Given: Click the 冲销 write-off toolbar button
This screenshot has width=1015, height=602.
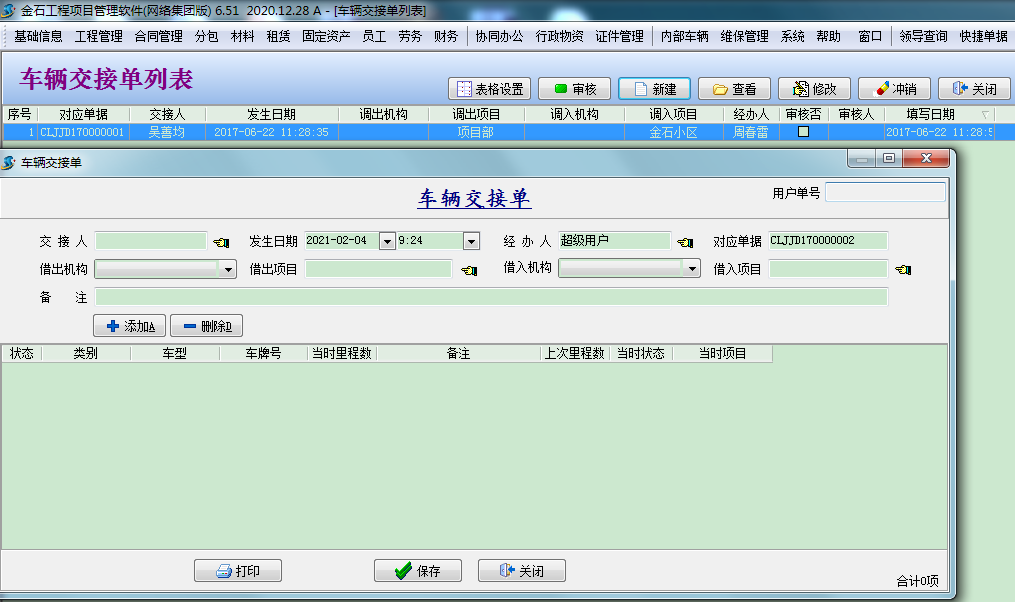Looking at the screenshot, I should tap(895, 89).
